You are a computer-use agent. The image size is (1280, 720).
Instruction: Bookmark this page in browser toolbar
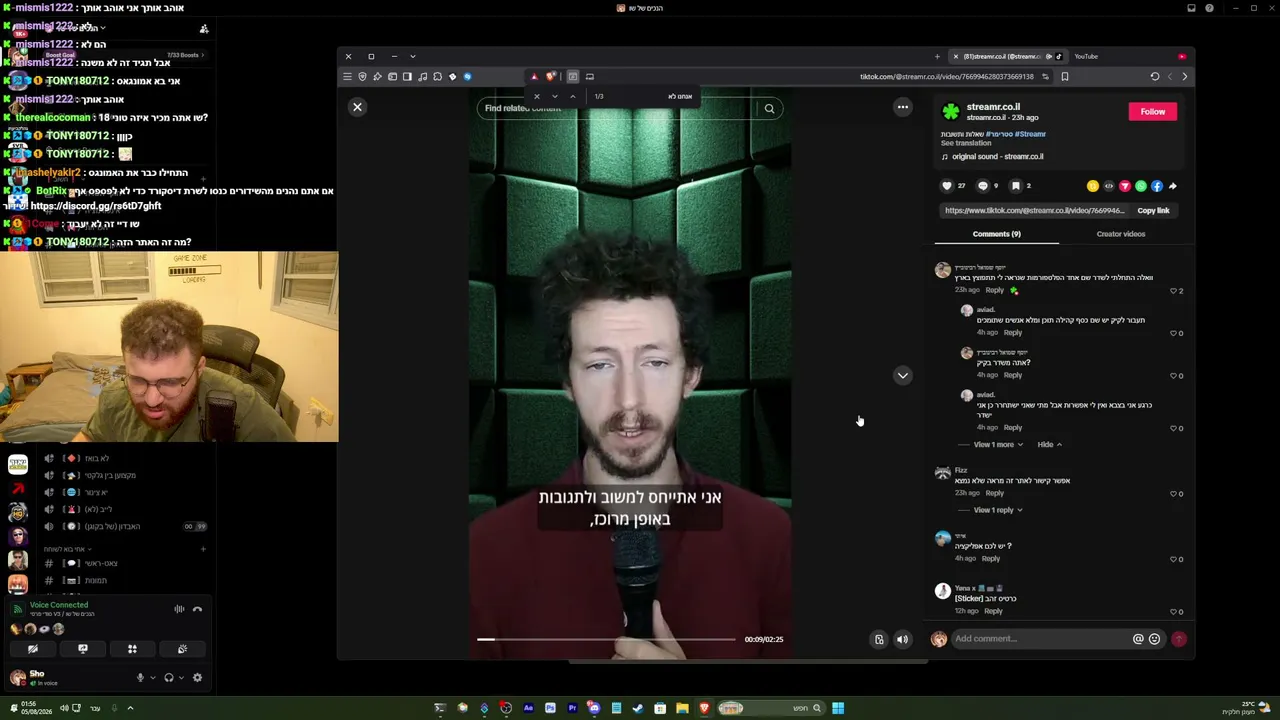point(1064,77)
